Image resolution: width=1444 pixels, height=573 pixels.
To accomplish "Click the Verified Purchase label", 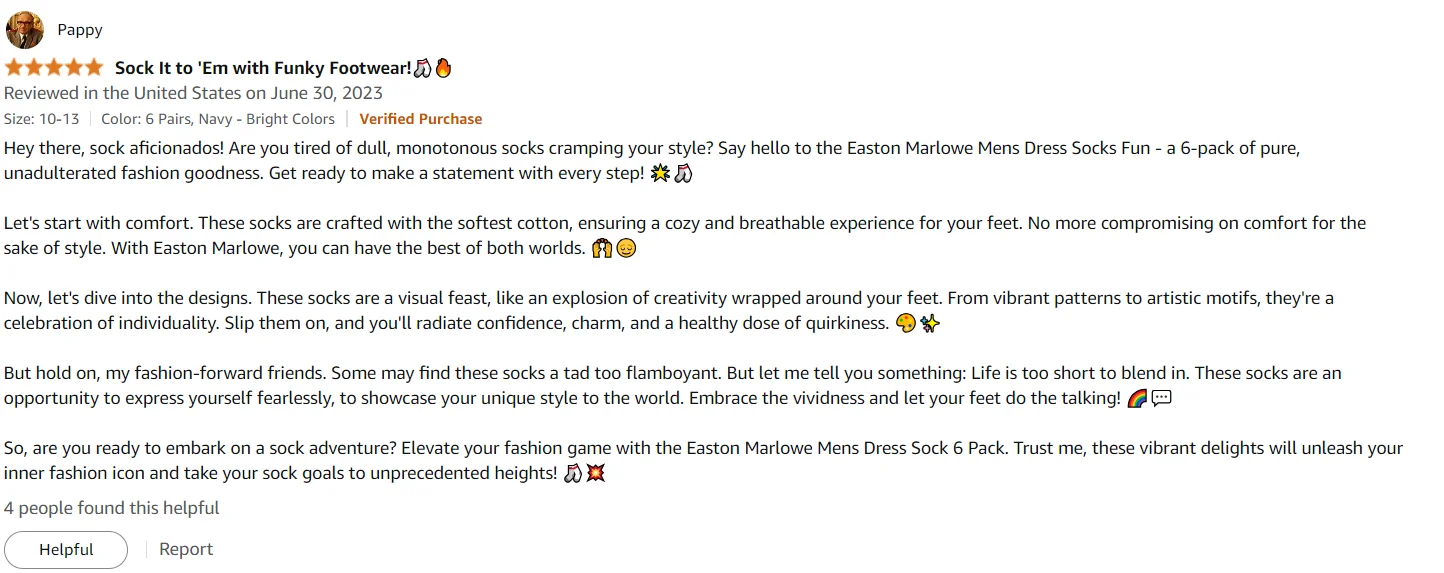I will (421, 119).
